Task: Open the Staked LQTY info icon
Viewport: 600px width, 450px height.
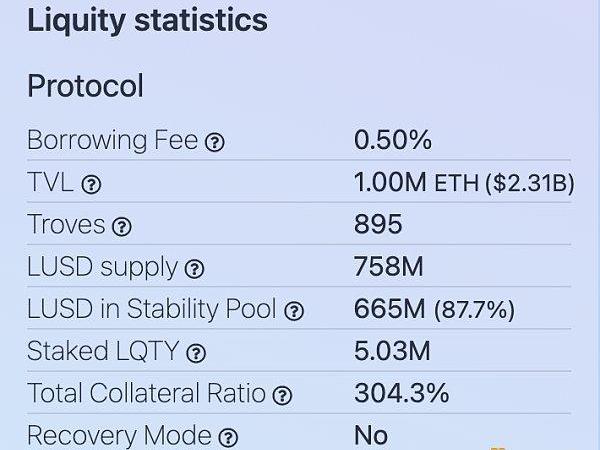Action: click(197, 353)
